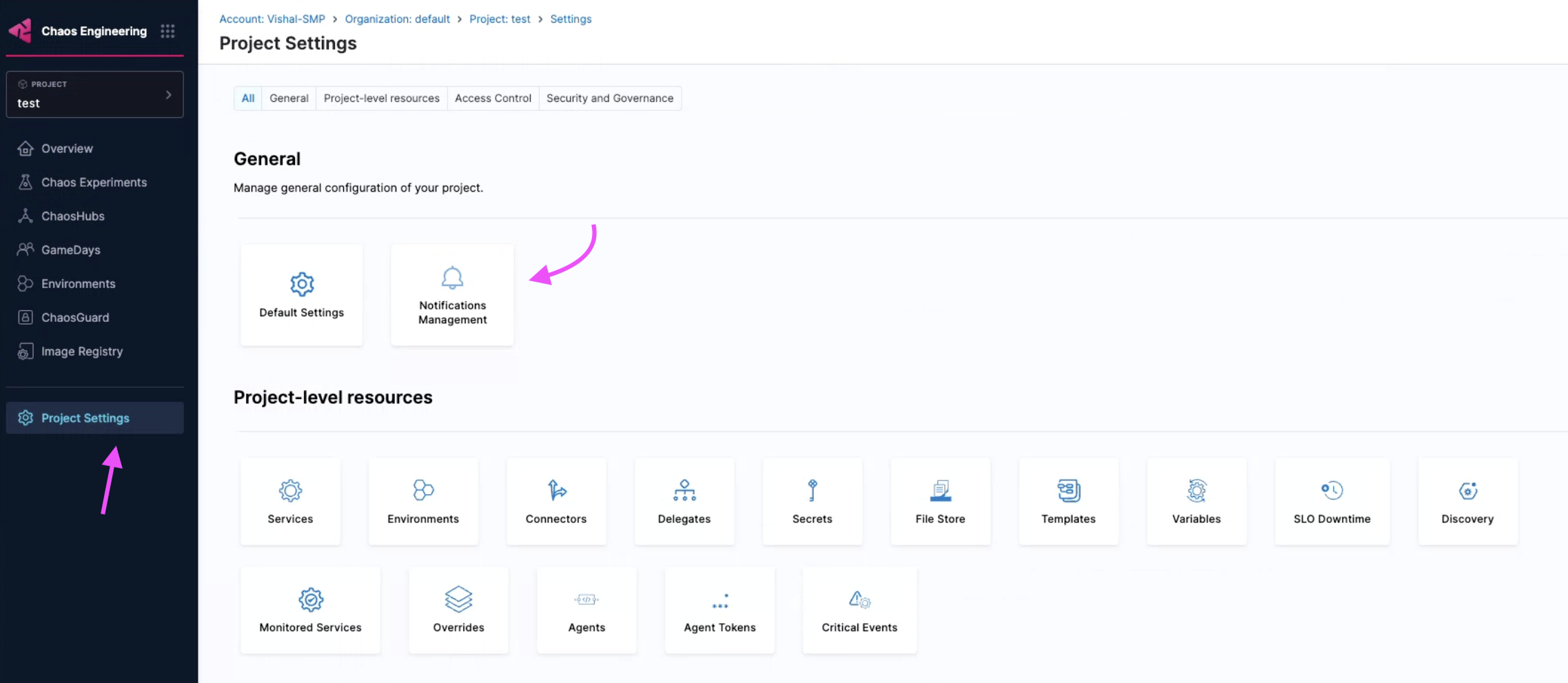Switch to Security and Governance tab

click(609, 99)
